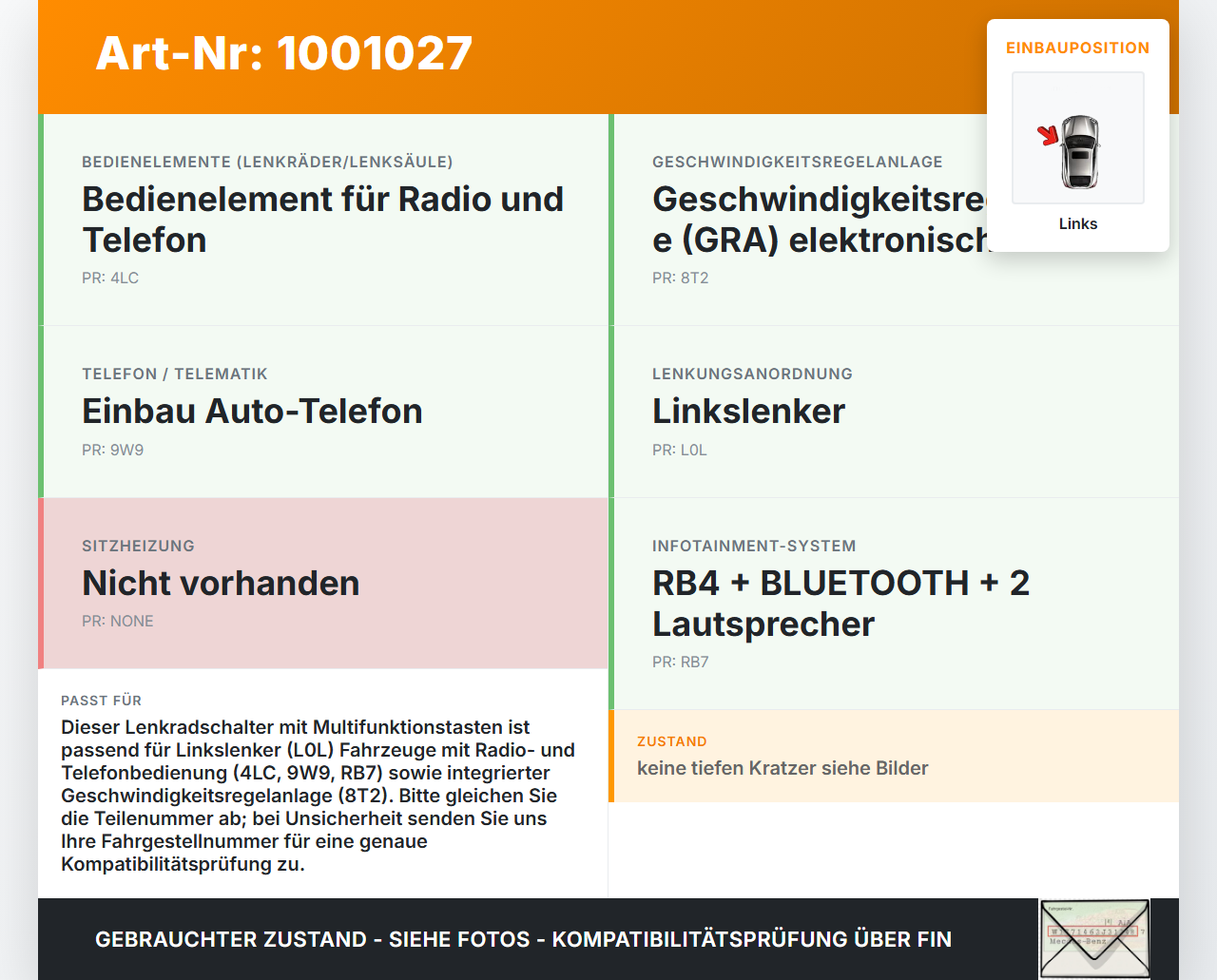Click the 'Bedienelement für Radio und Telefon' title
Viewport: 1217px width, 980px height.
[322, 220]
